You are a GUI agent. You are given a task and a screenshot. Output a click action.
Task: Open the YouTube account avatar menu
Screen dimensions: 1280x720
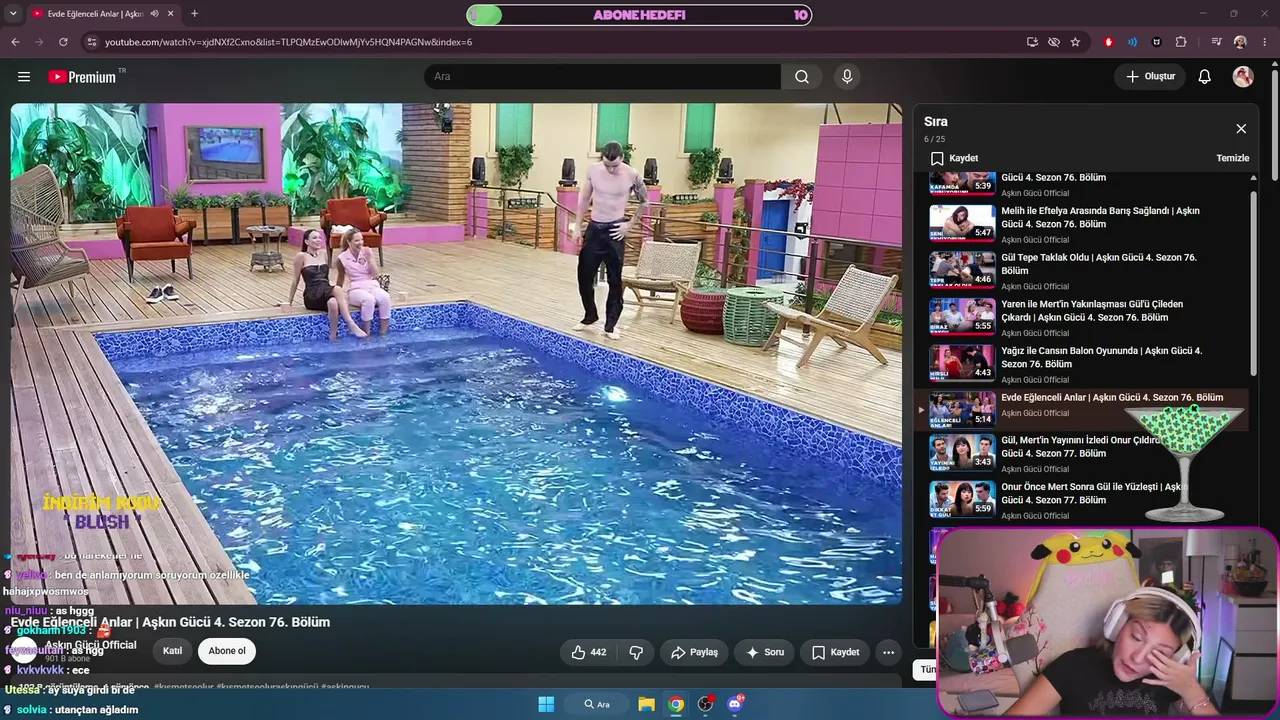pyautogui.click(x=1243, y=77)
